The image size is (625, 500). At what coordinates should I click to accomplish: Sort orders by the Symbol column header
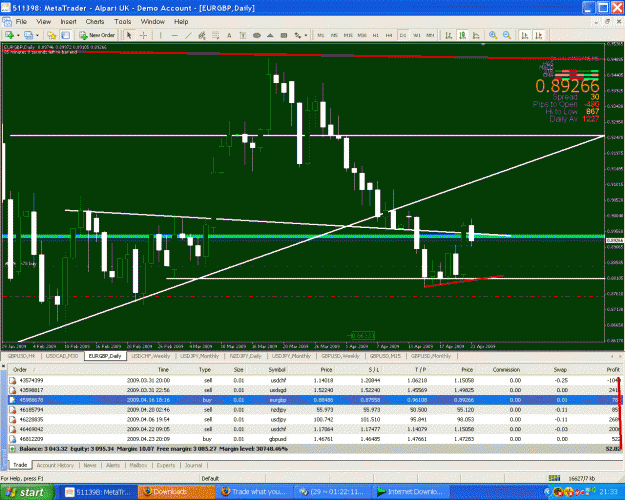click(x=277, y=370)
